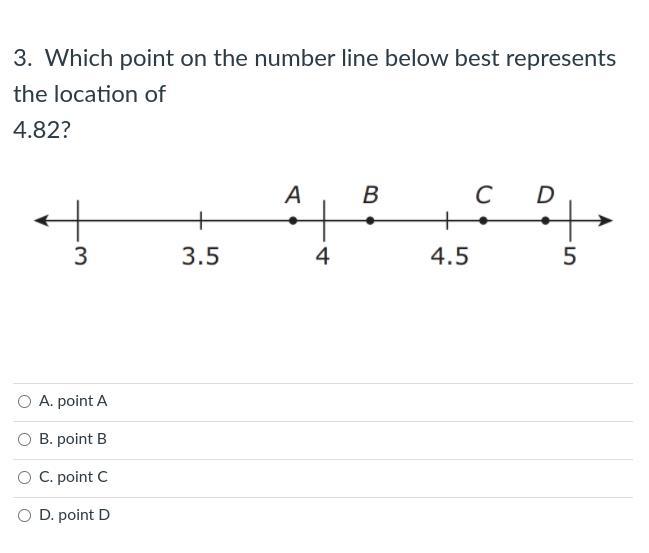Click the 3.5 label under the number line
Viewport: 649px width, 553px height.
click(x=200, y=256)
